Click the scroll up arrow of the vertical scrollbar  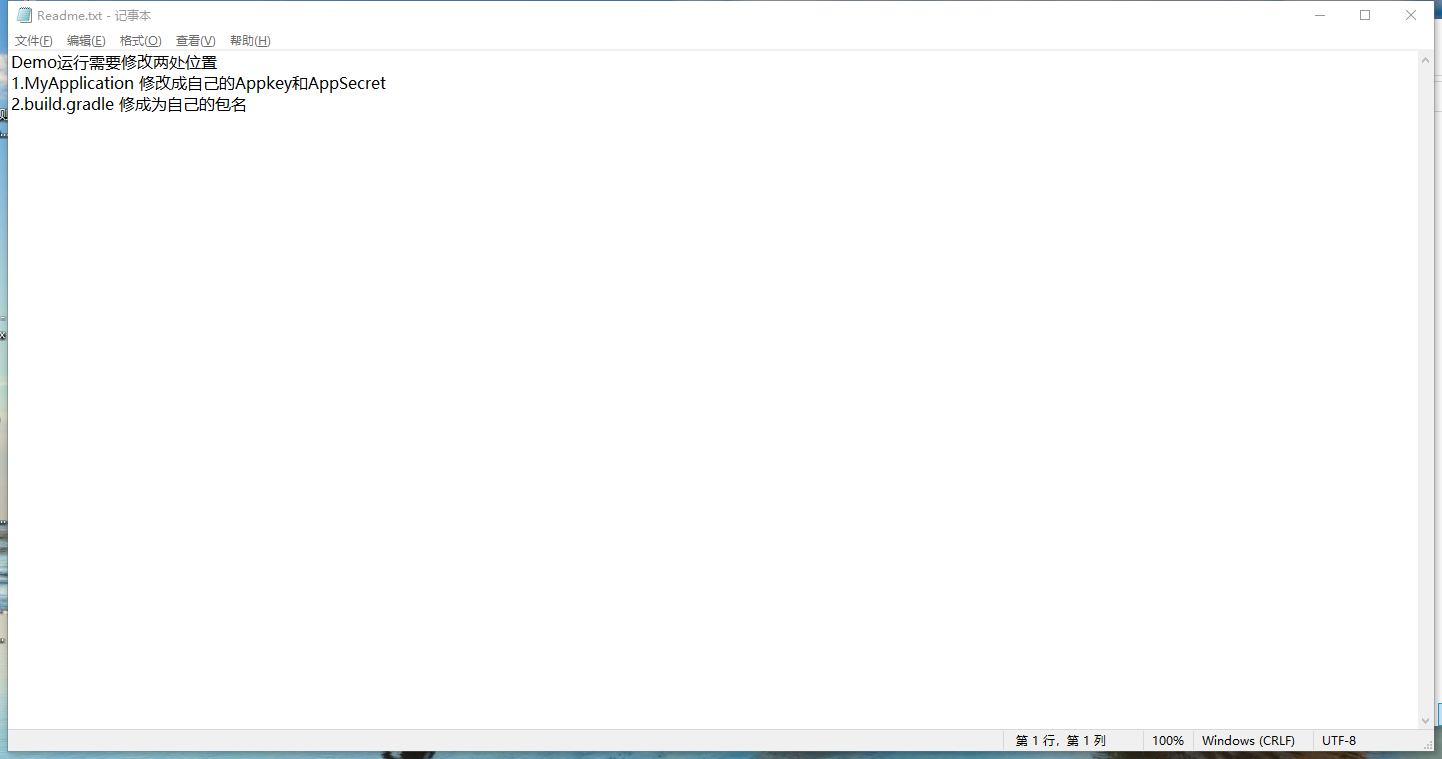1426,61
